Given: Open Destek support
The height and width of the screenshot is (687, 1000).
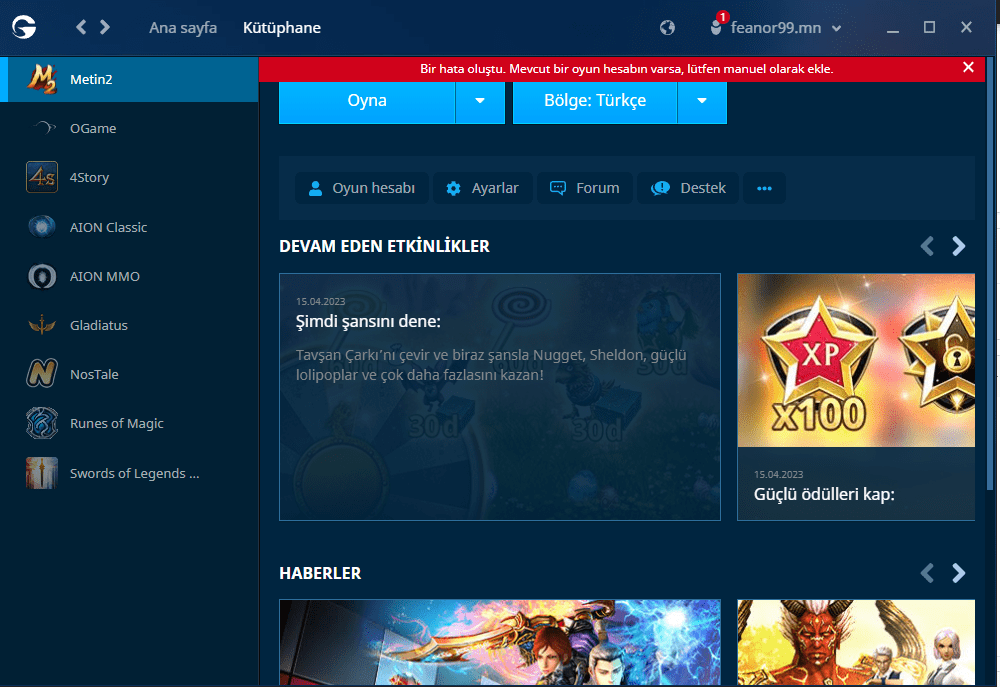Looking at the screenshot, I should [688, 188].
